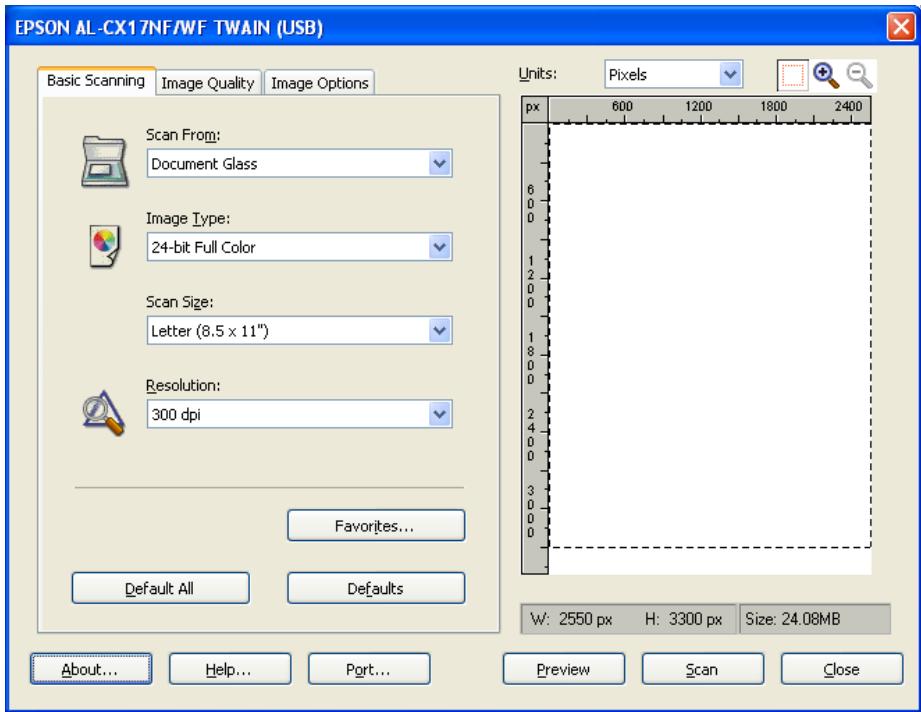The height and width of the screenshot is (712, 921).
Task: Open Help...
Action: [230, 669]
